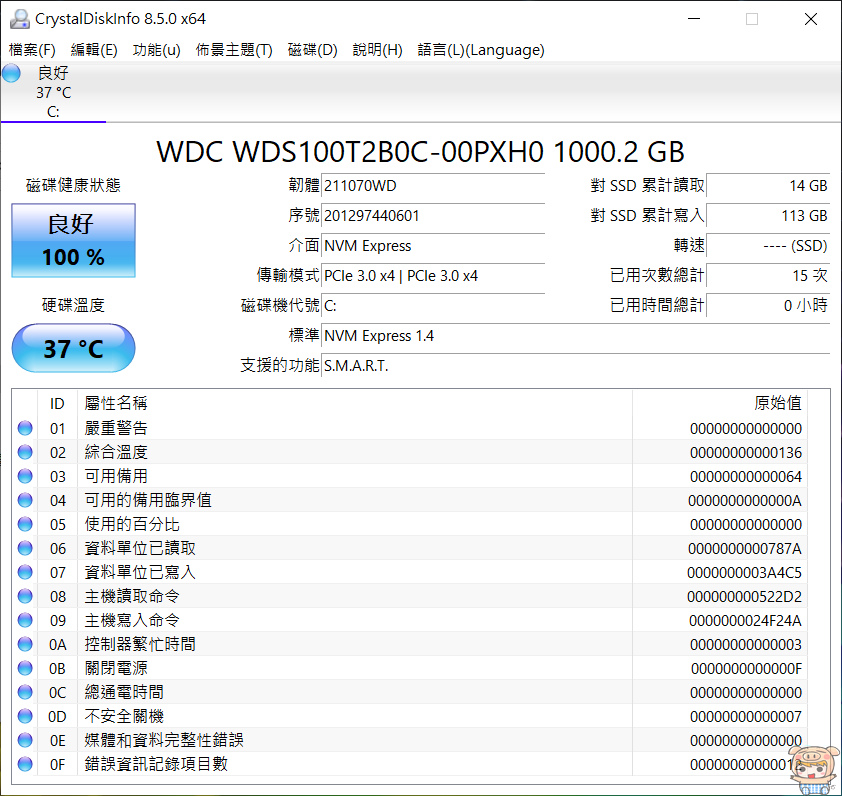The height and width of the screenshot is (796, 842).
Task: Click status orb beside 錯誤資訊記錄項目數 row
Action: point(25,764)
